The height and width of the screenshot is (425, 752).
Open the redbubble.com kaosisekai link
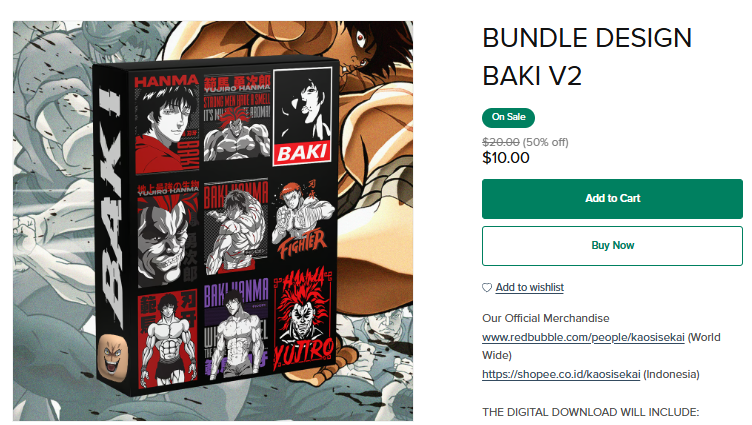click(583, 337)
